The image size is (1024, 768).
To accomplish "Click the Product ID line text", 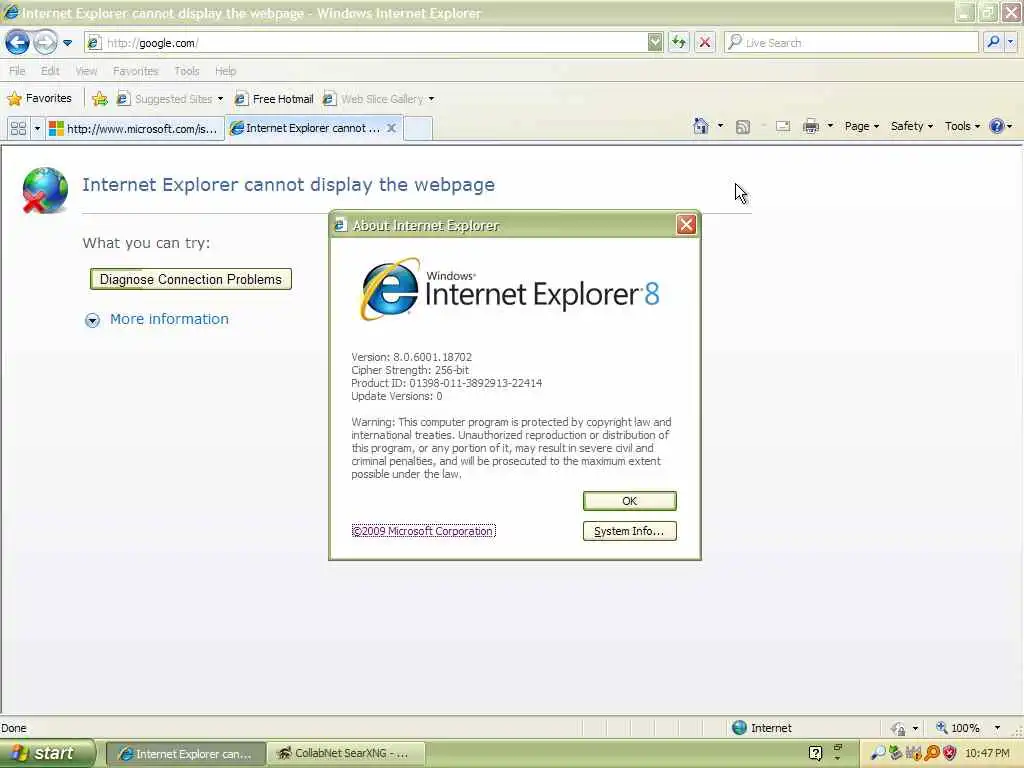I will point(447,383).
